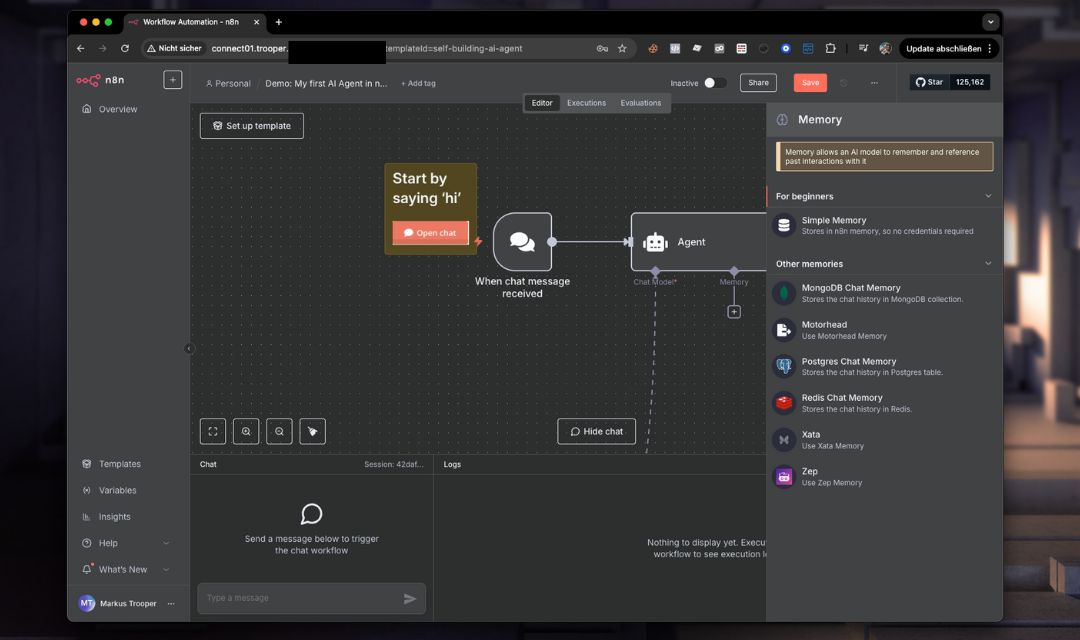Screen dimensions: 1080x640
Task: Open Templates in the sidebar
Action: (x=112, y=464)
